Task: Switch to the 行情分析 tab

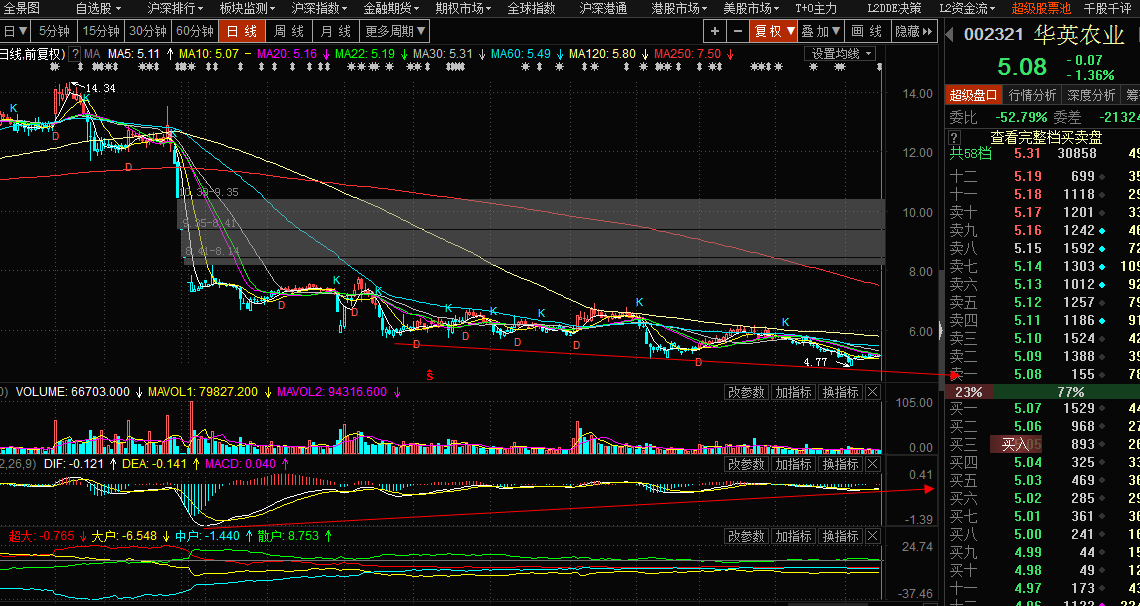Action: pos(1032,95)
